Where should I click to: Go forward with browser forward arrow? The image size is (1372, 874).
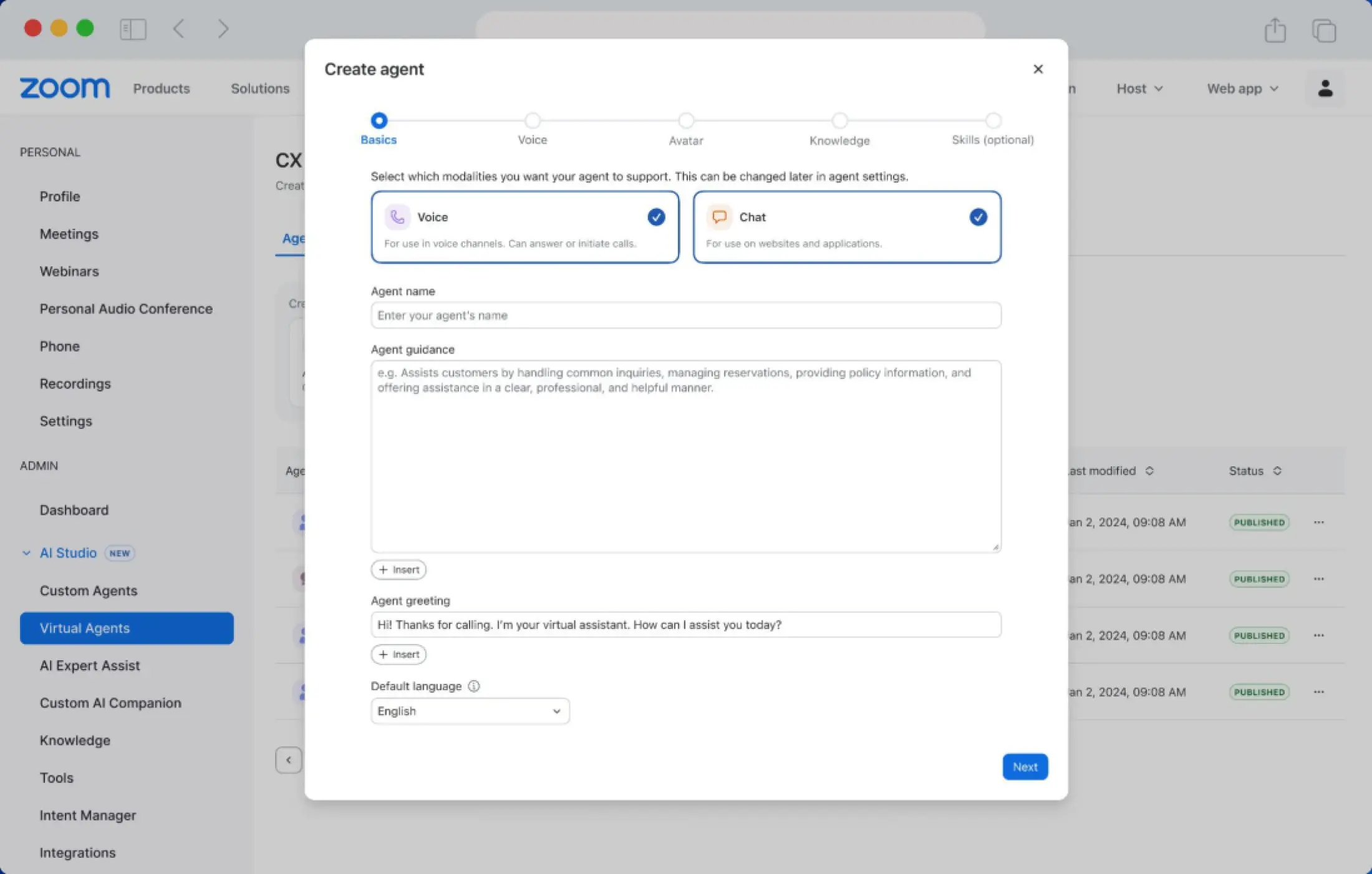coord(223,29)
